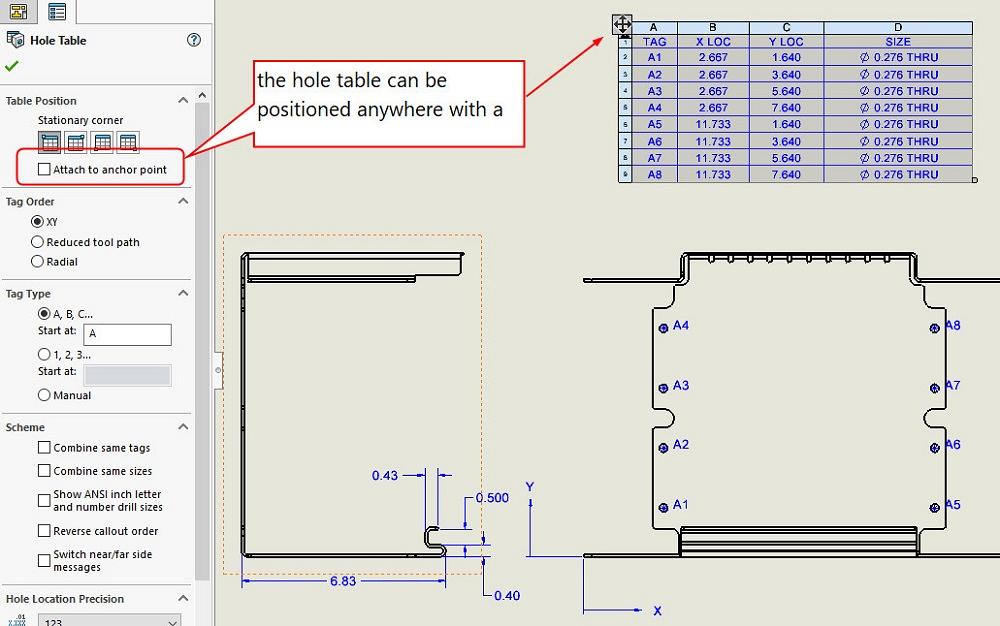Viewport: 1000px width, 626px height.
Task: Open the FeatureManager tab icon
Action: 18,10
